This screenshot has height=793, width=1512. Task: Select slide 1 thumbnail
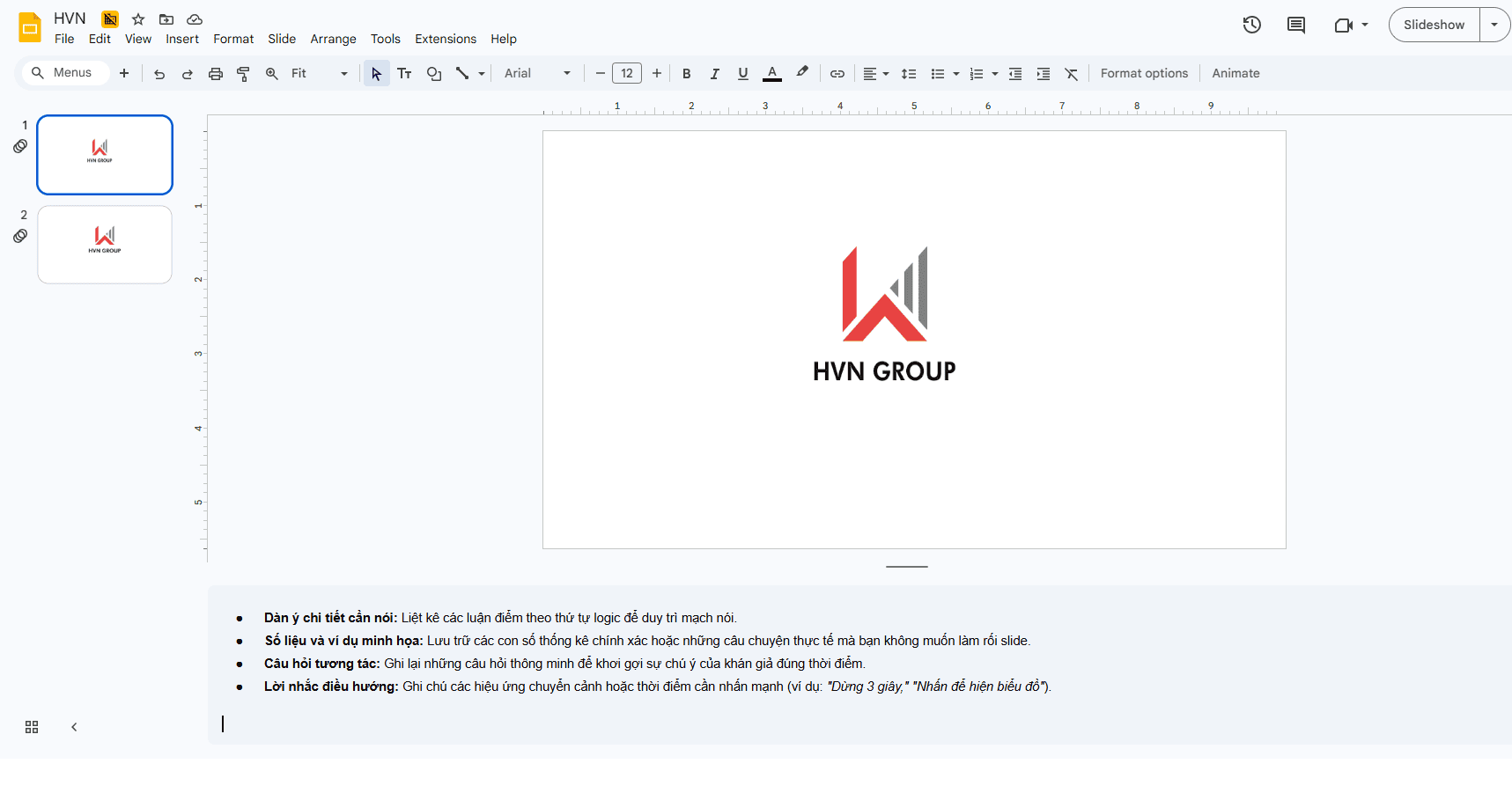[x=105, y=155]
